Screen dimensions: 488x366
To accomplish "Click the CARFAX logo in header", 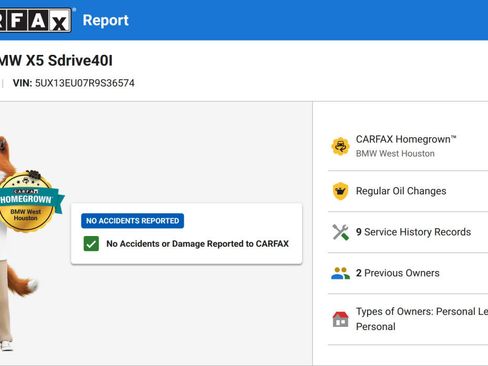I will [x=36, y=20].
